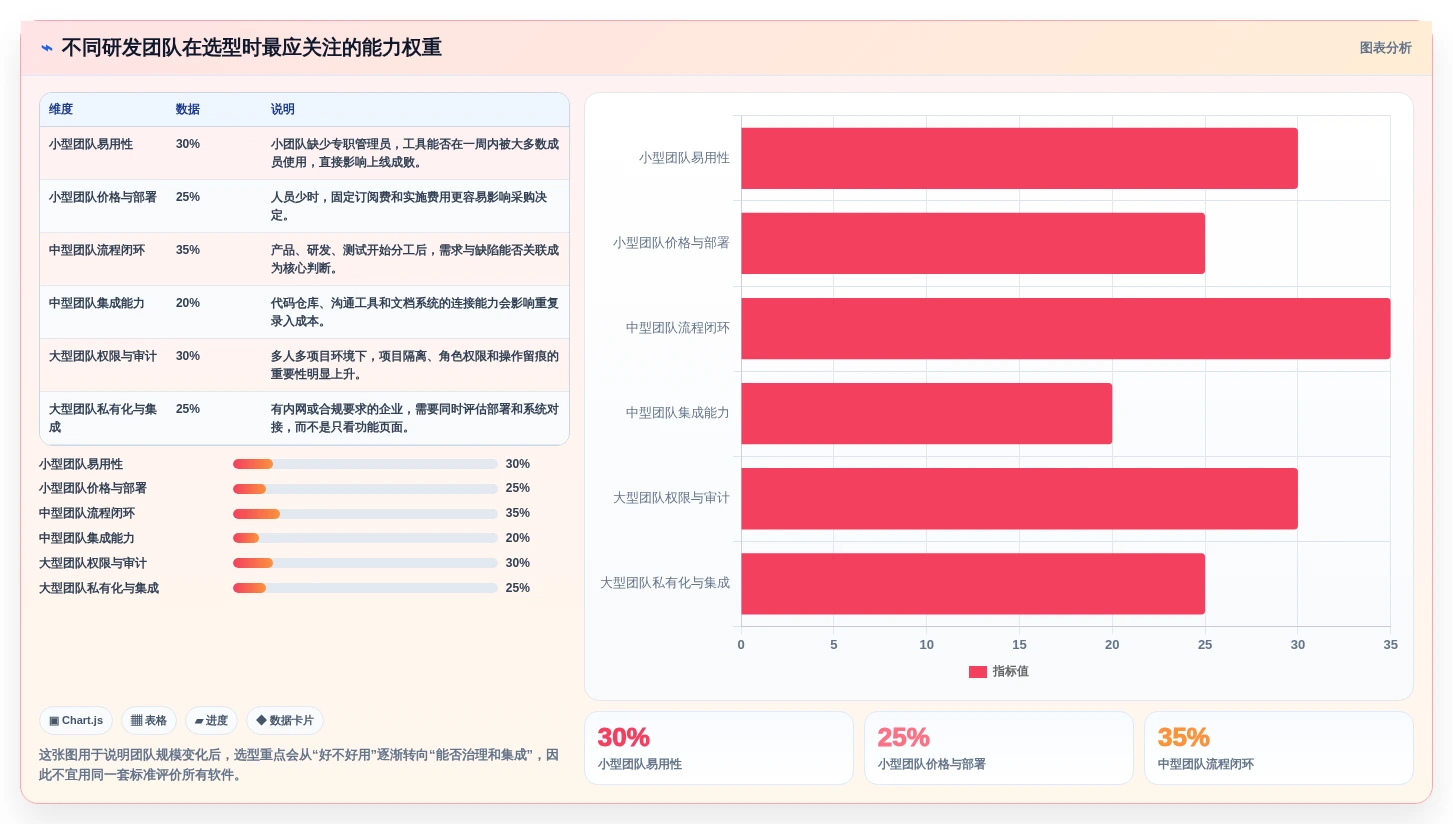Click the 中型团队流程闭环 y-axis chart label
Screen dimensions: 1453x824
678,328
